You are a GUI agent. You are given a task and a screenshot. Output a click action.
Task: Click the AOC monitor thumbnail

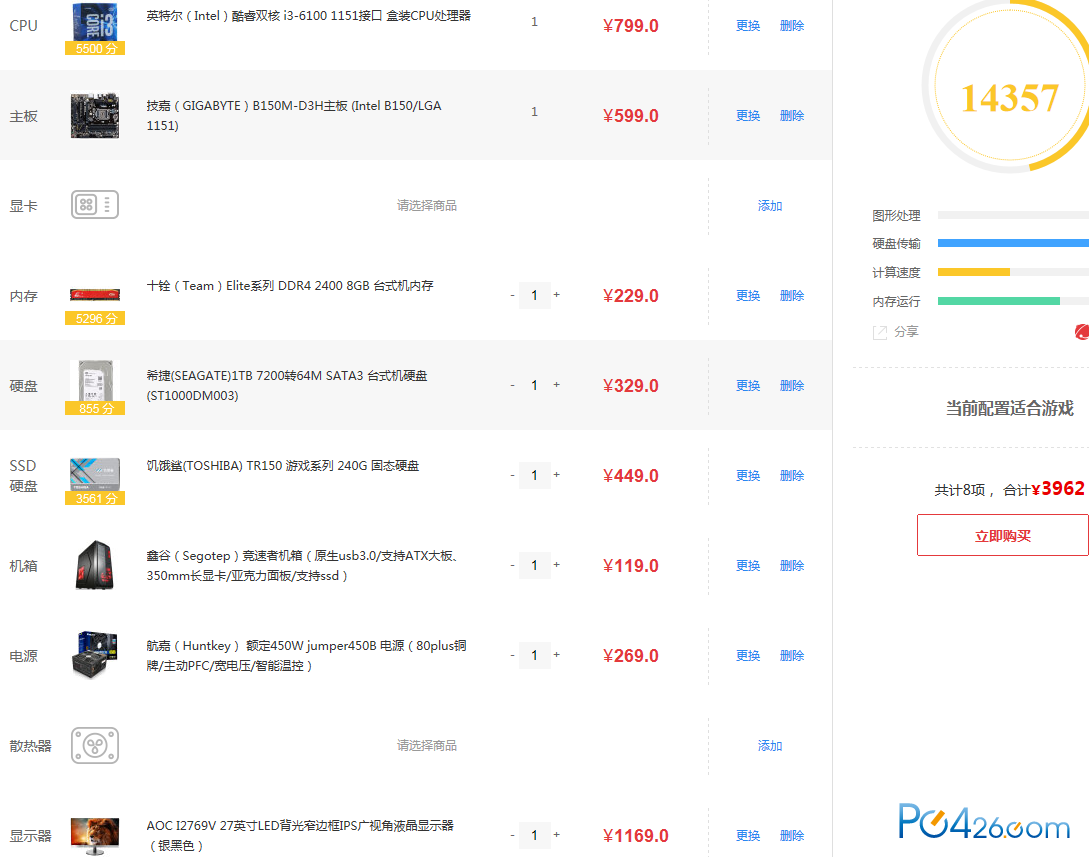click(95, 835)
